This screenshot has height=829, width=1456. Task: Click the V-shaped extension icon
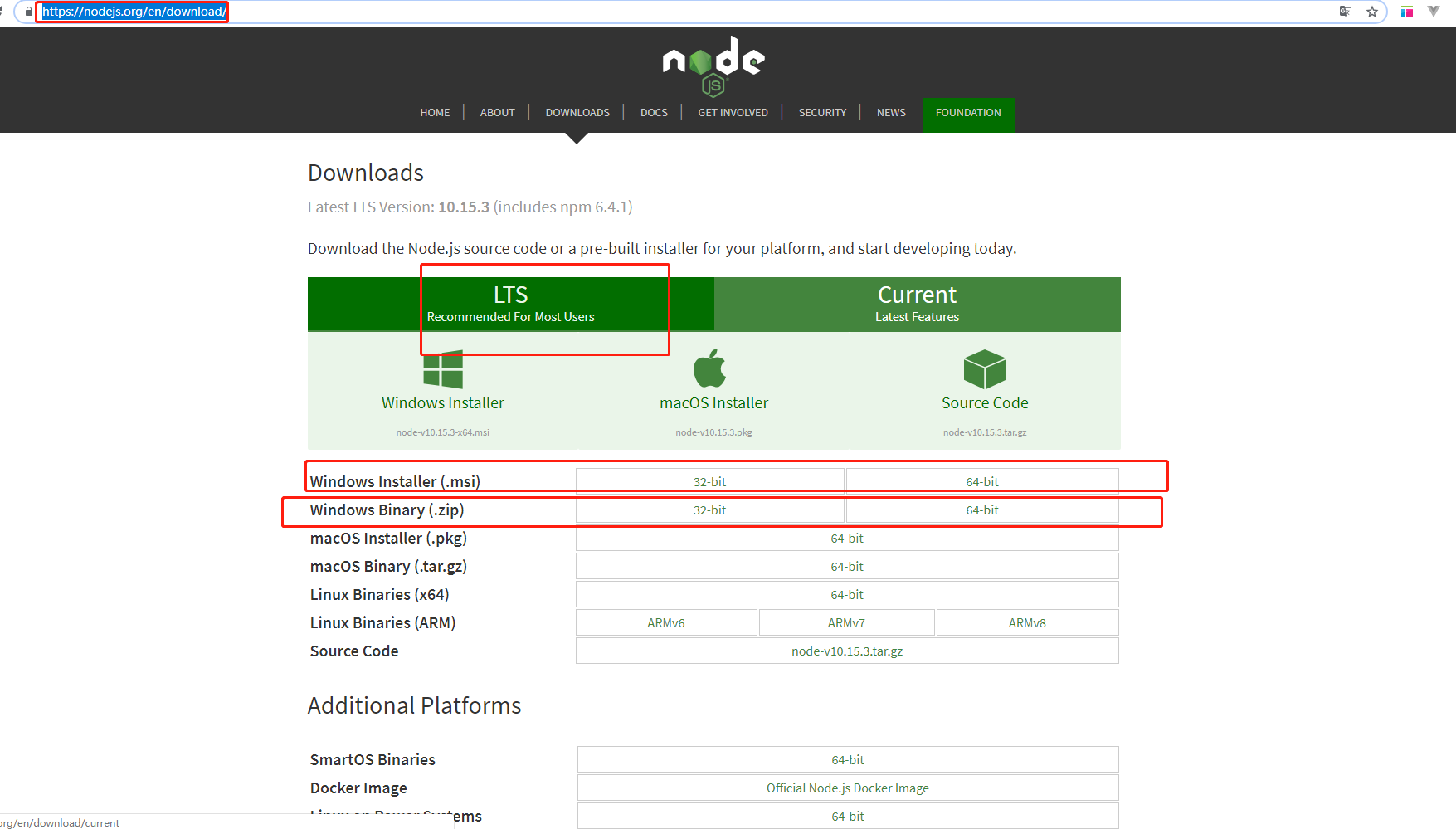(x=1434, y=12)
